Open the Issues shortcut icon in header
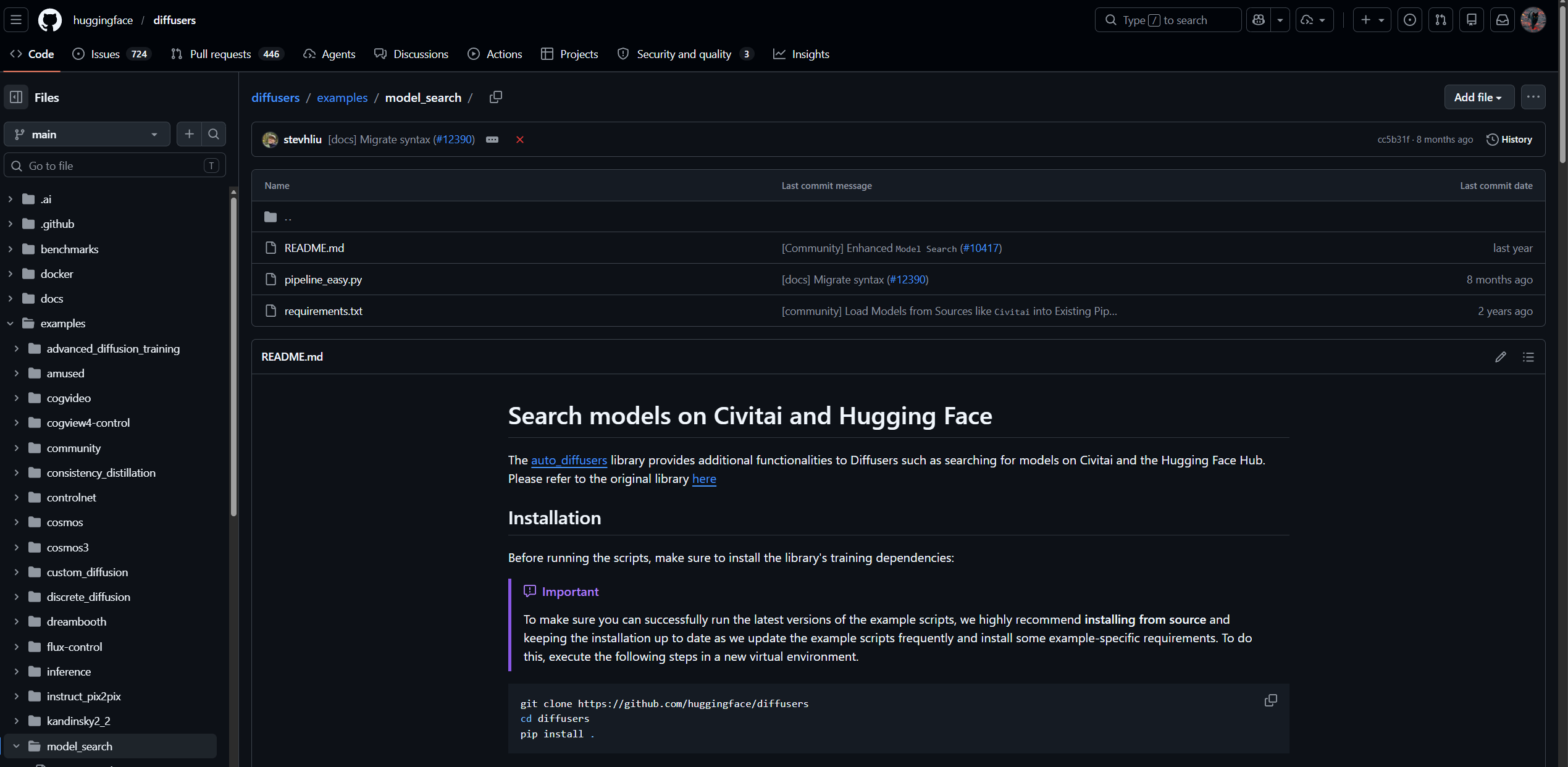 pos(1410,20)
